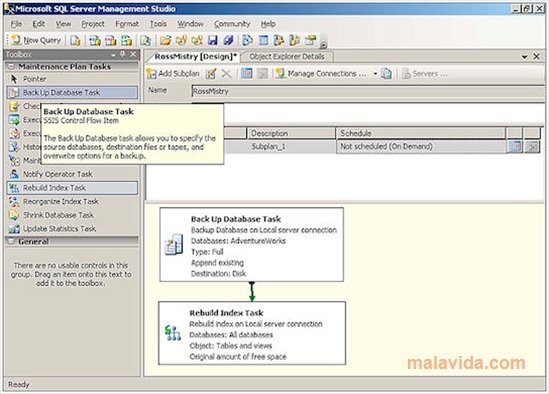Click the subplan properties pencil icon
Image resolution: width=549 pixels, height=394 pixels.
click(211, 74)
